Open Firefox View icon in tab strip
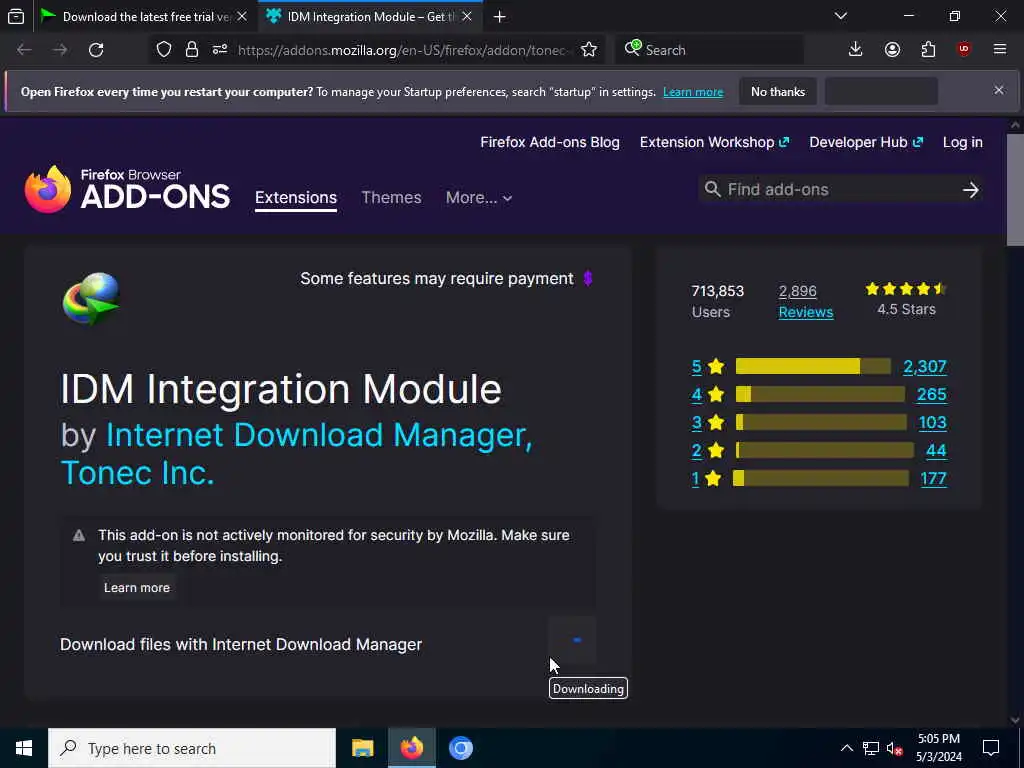This screenshot has width=1024, height=768. coord(16,16)
